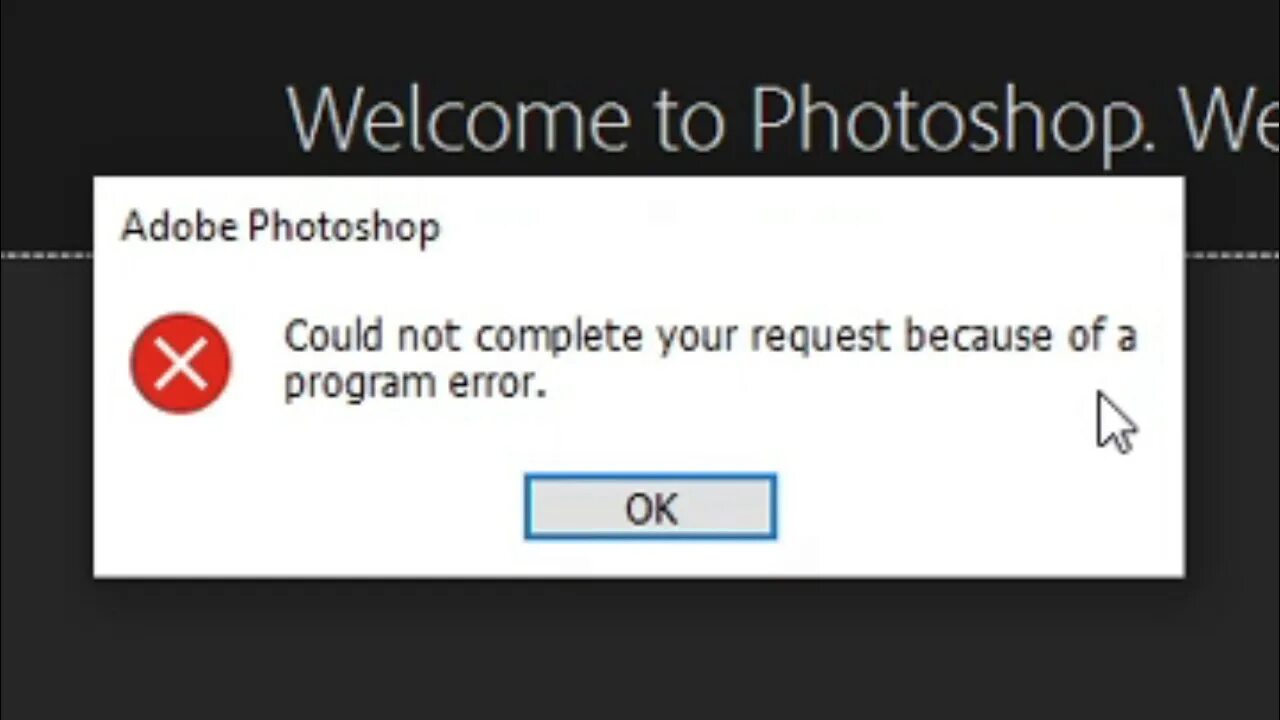Click the word 'to' in Welcome heading

pos(690,122)
